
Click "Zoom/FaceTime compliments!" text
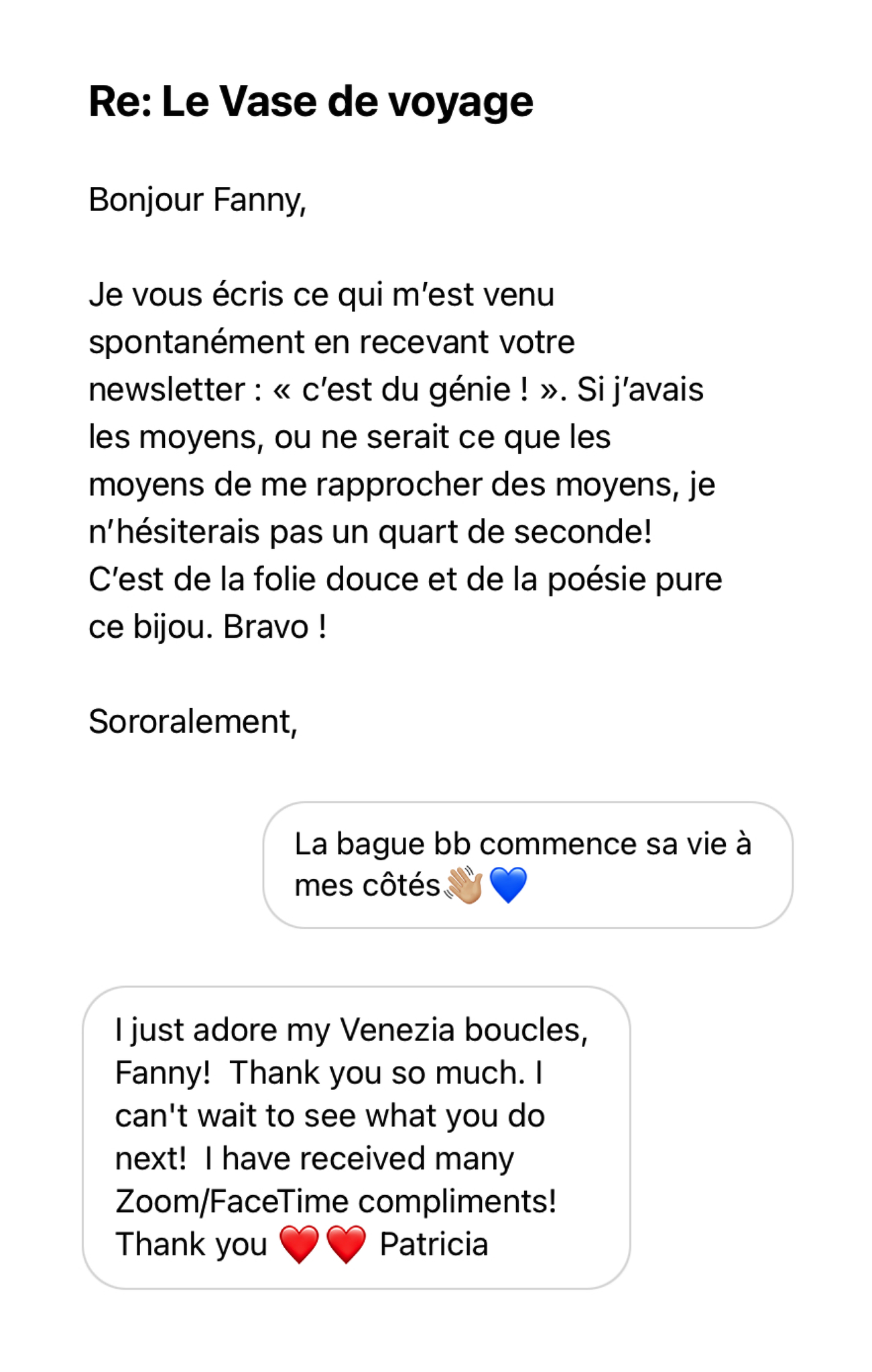click(336, 1201)
